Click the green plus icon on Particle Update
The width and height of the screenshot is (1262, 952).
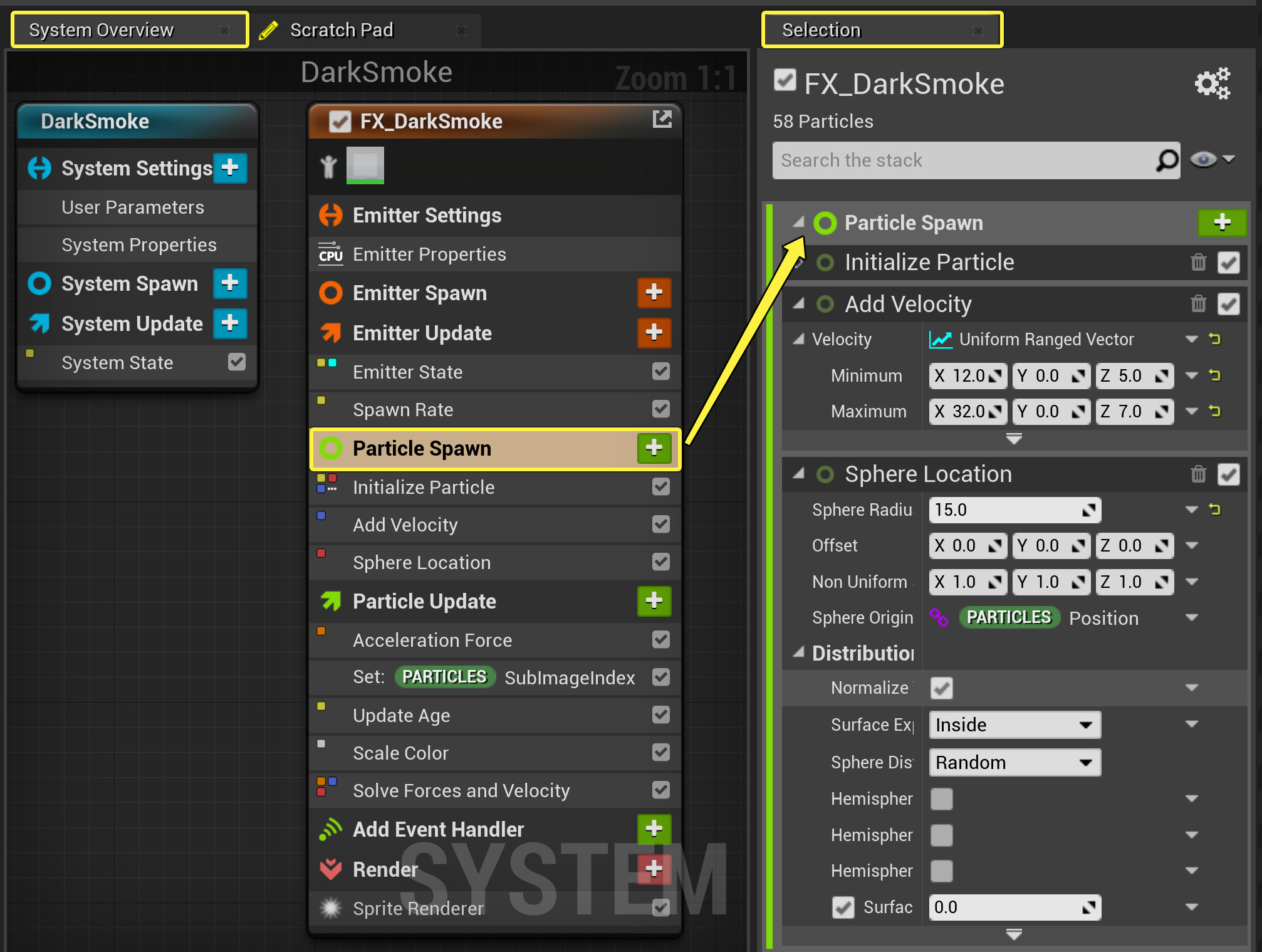(x=654, y=601)
